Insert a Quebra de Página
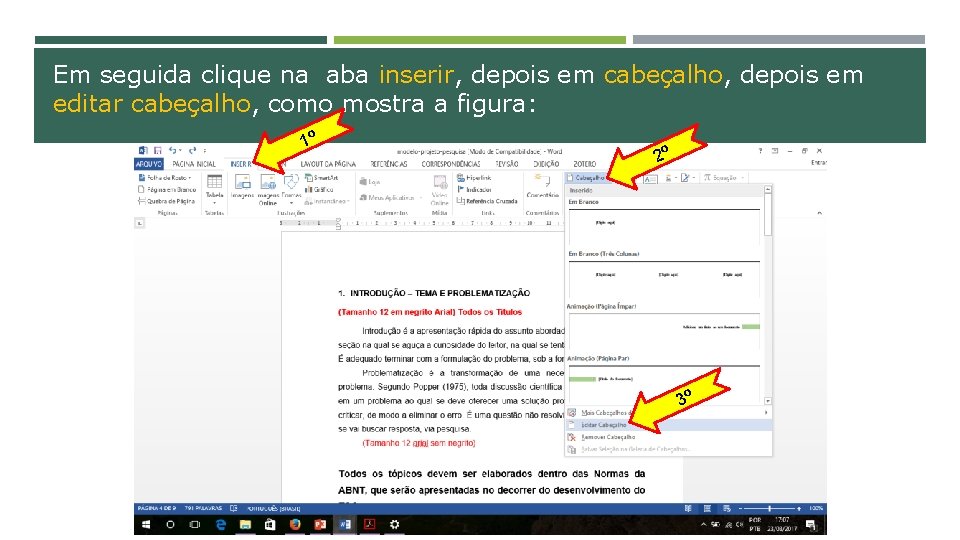This screenshot has width=960, height=540. pyautogui.click(x=167, y=201)
